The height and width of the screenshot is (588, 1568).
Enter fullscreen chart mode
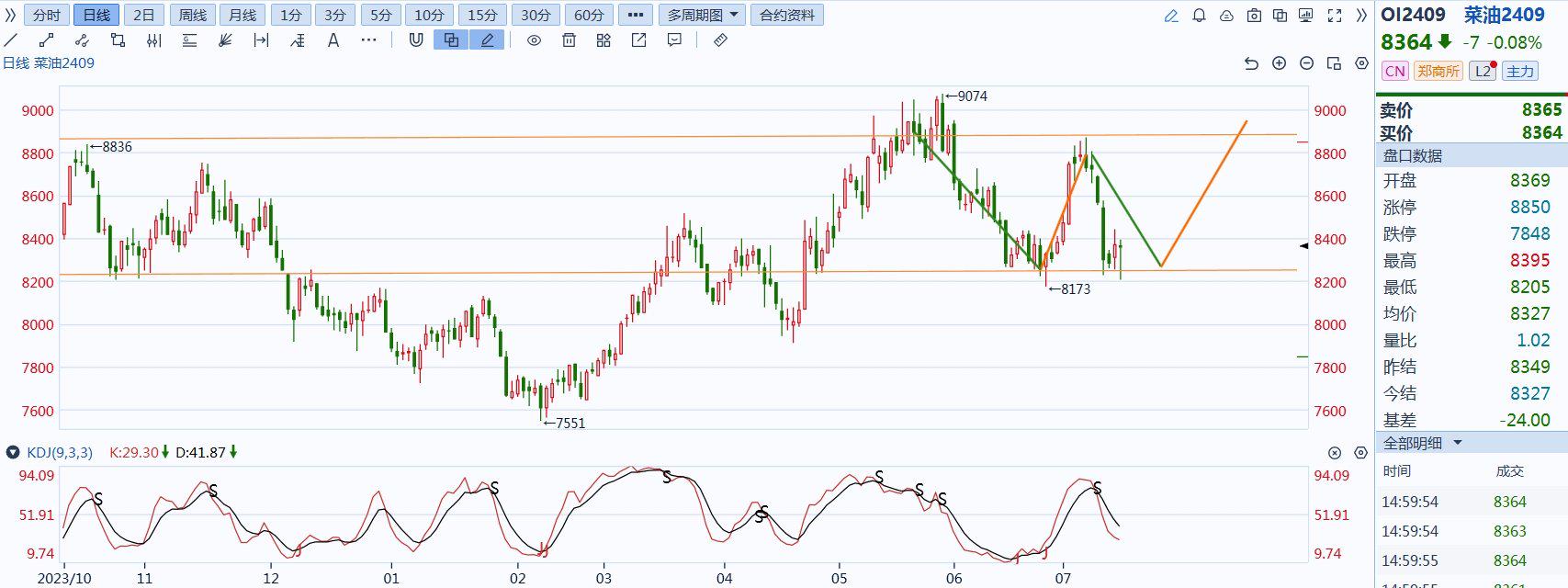click(1335, 16)
